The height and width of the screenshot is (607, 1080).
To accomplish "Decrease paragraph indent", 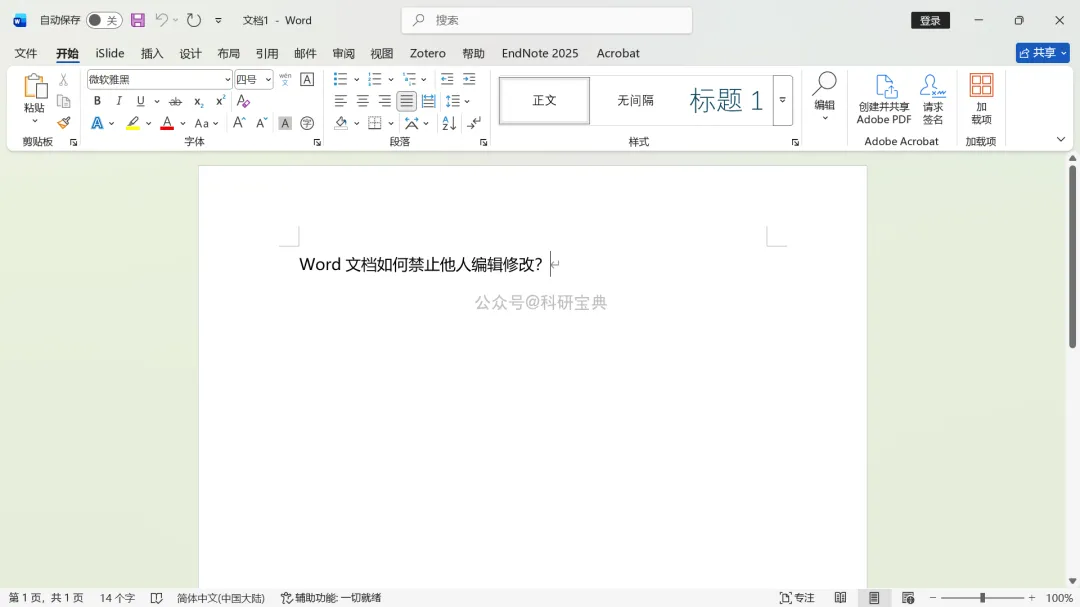I will point(447,79).
